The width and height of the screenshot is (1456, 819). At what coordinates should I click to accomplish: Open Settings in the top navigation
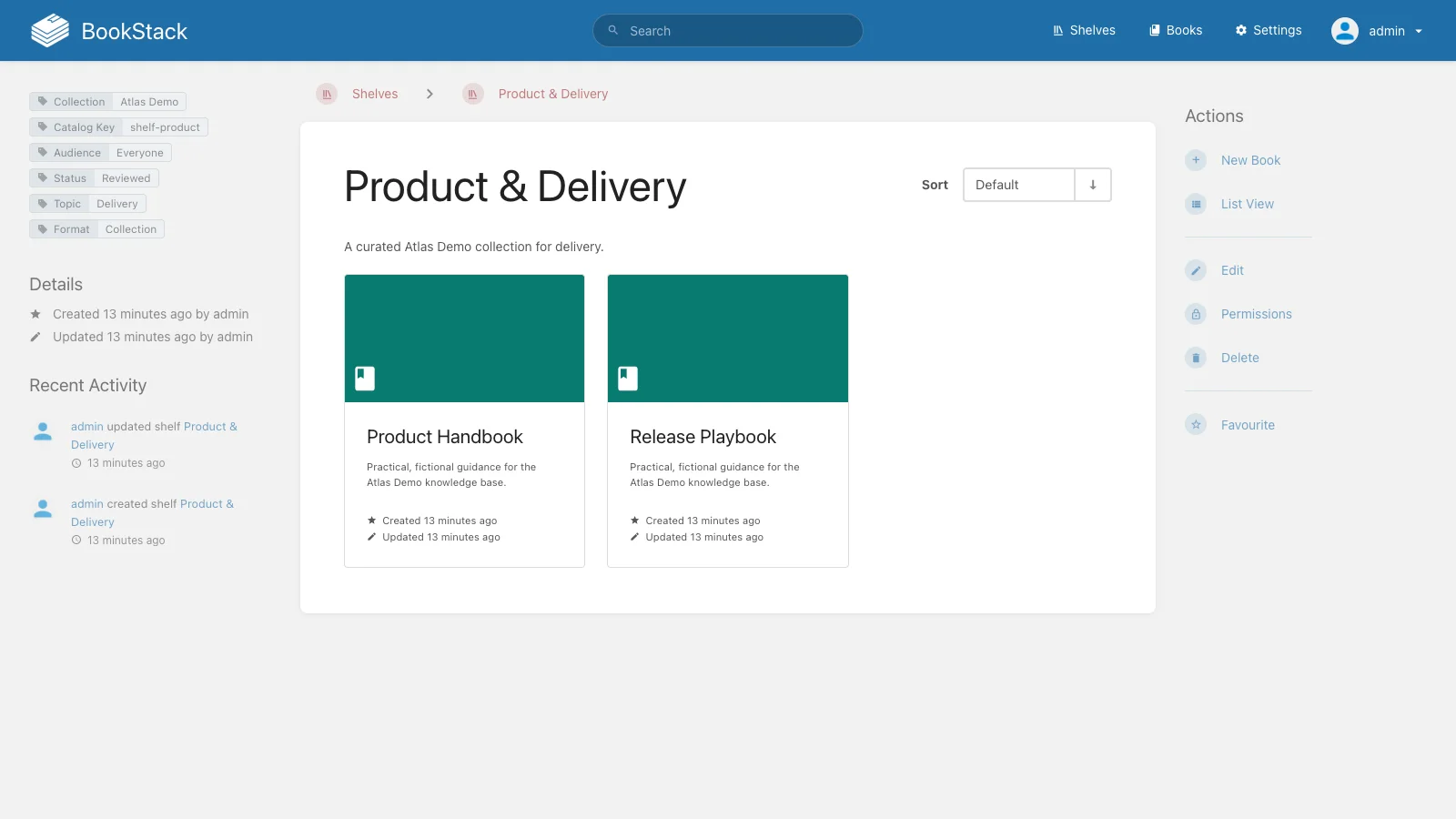click(x=1269, y=30)
